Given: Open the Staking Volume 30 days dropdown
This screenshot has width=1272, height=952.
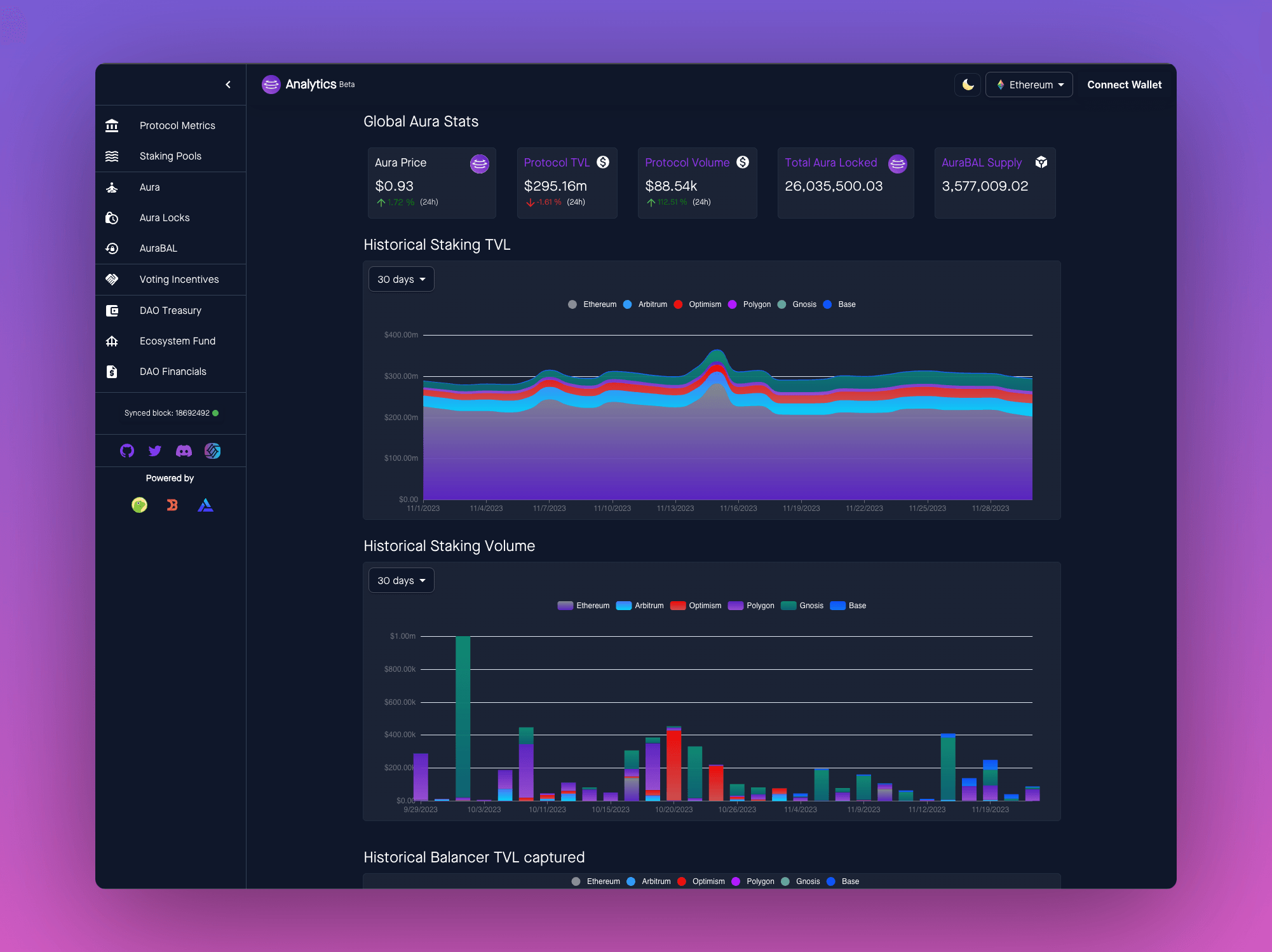Looking at the screenshot, I should coord(401,581).
